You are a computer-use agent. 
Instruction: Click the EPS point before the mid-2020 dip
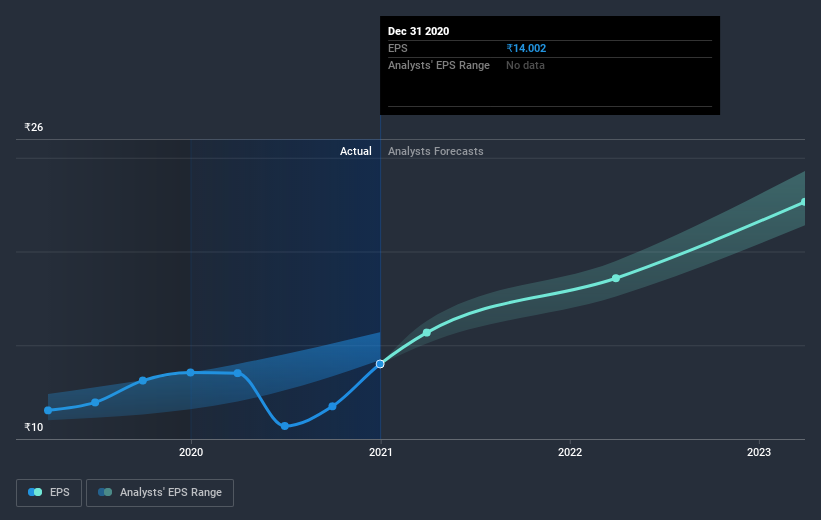[x=238, y=373]
